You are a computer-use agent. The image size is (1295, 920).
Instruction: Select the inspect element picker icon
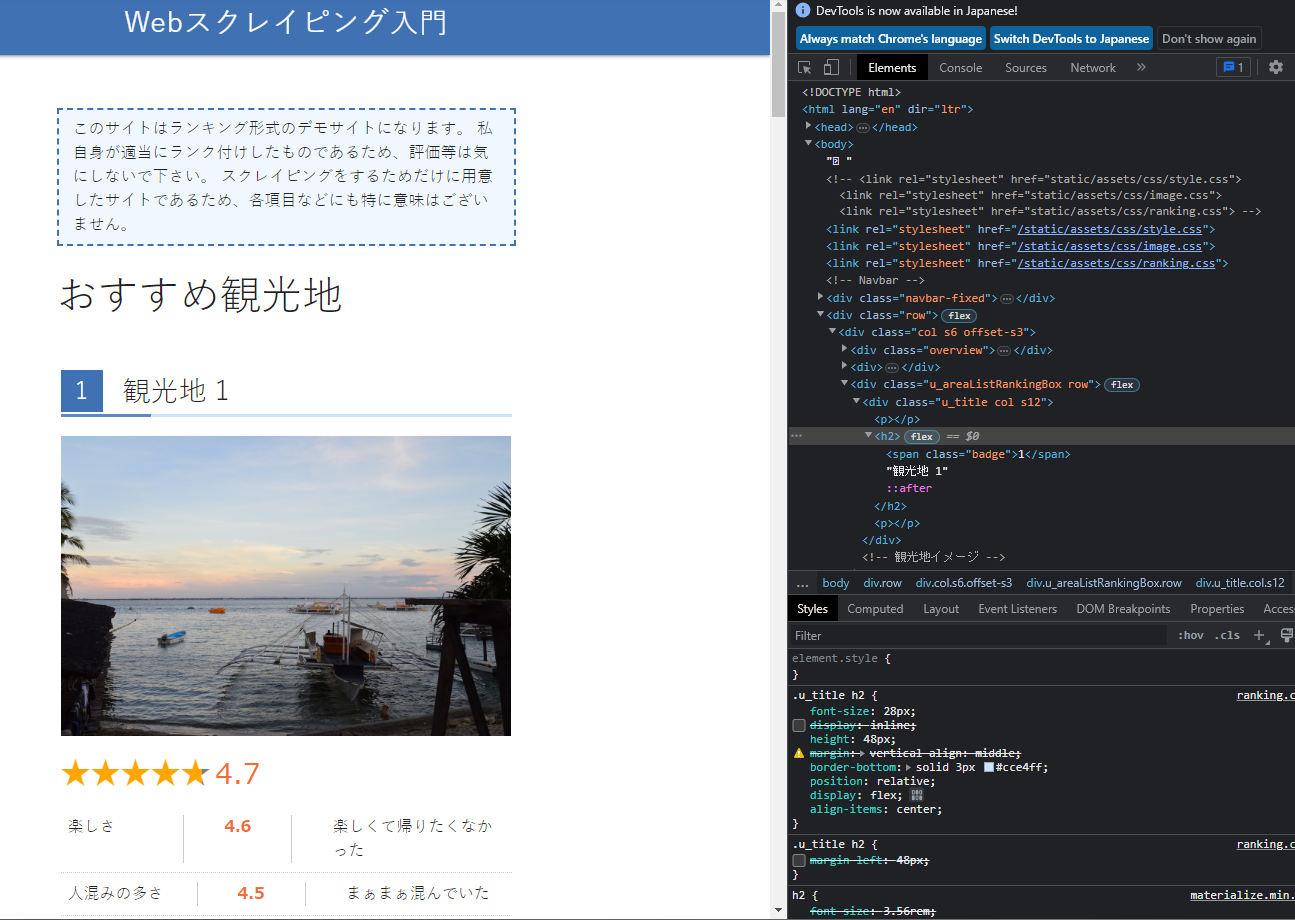pos(804,67)
